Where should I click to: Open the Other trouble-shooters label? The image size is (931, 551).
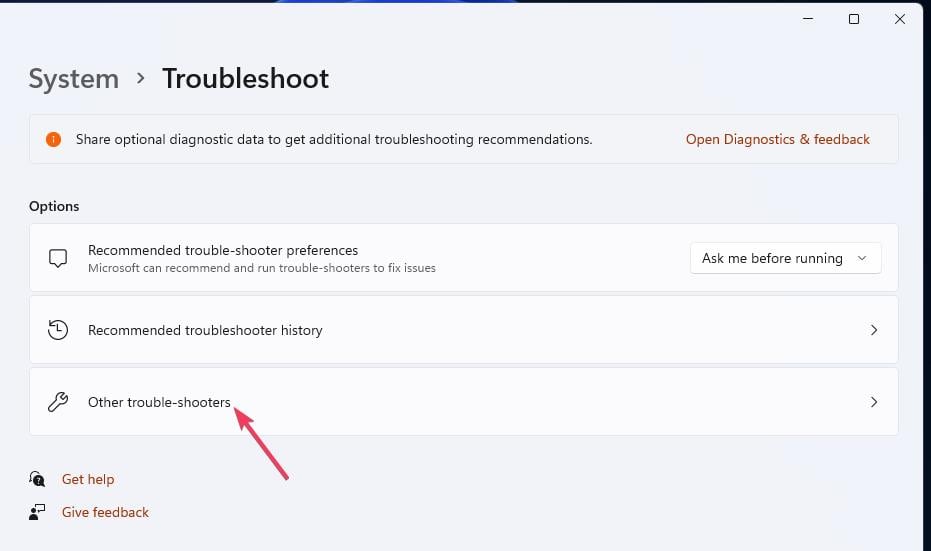click(159, 402)
